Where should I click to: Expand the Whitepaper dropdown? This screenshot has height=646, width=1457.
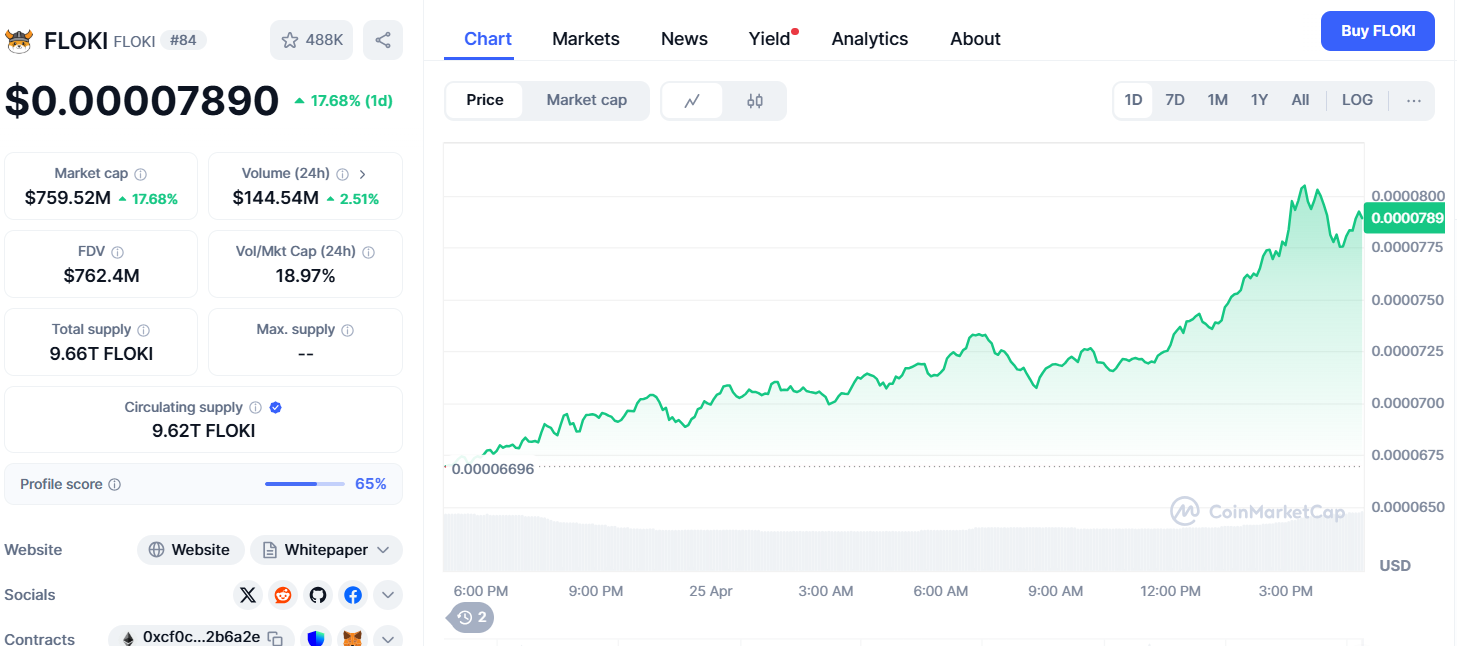click(x=326, y=550)
